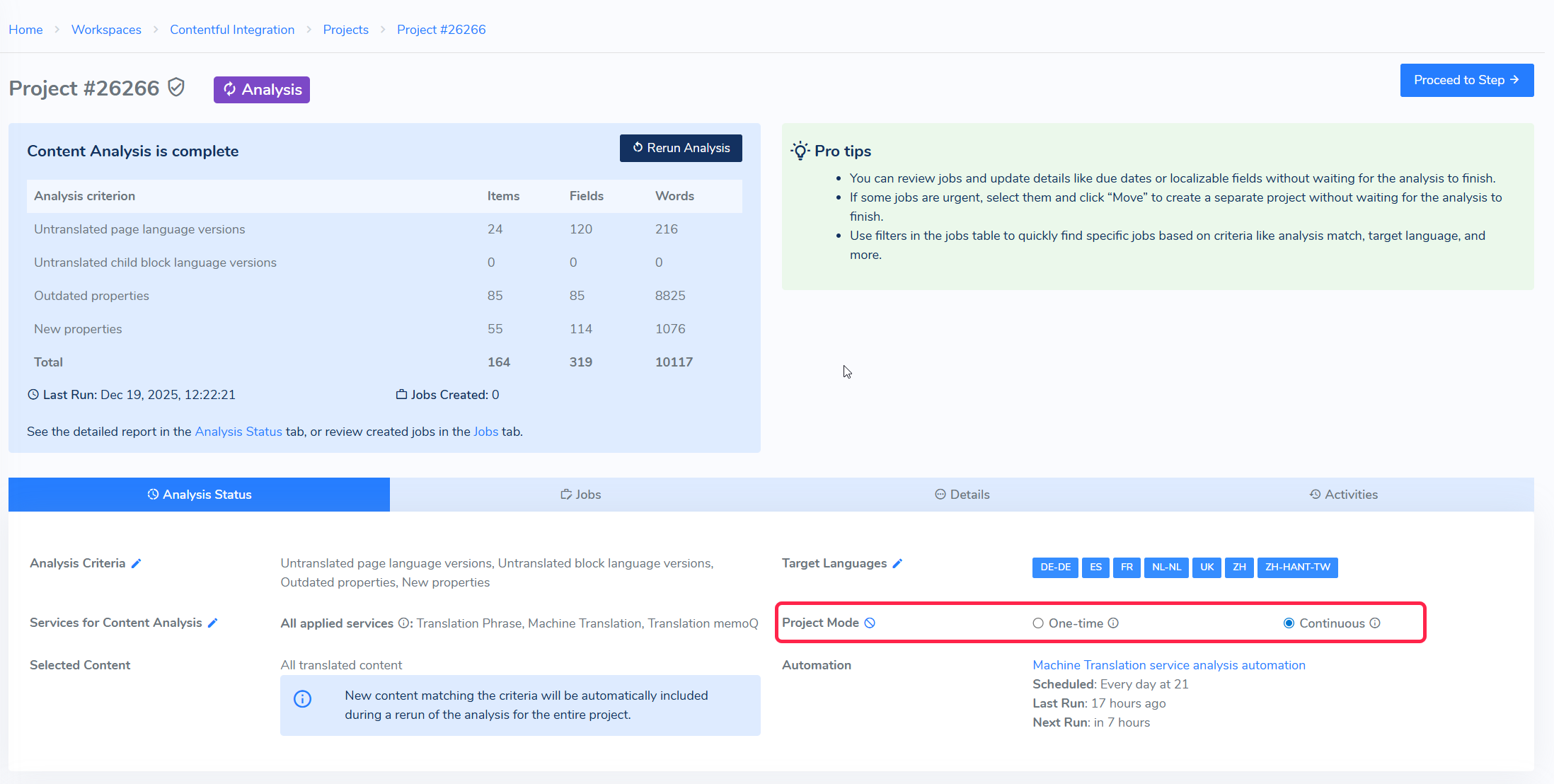Click Untranslated page language versions row label
Image resolution: width=1554 pixels, height=784 pixels.
coord(139,229)
